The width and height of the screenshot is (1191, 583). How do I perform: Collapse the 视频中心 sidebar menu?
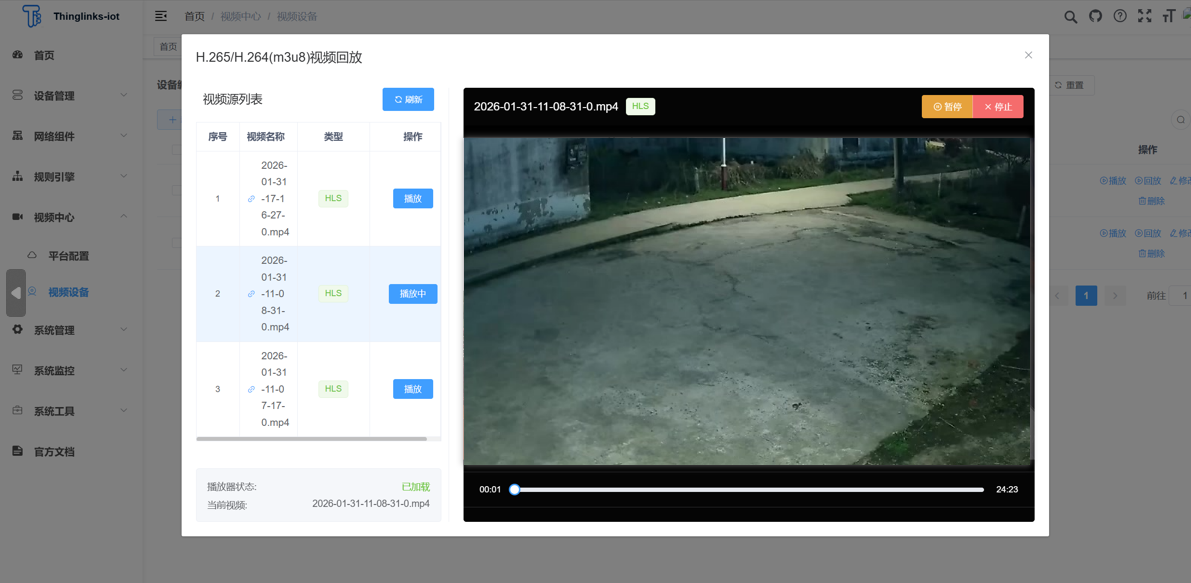[x=68, y=217]
